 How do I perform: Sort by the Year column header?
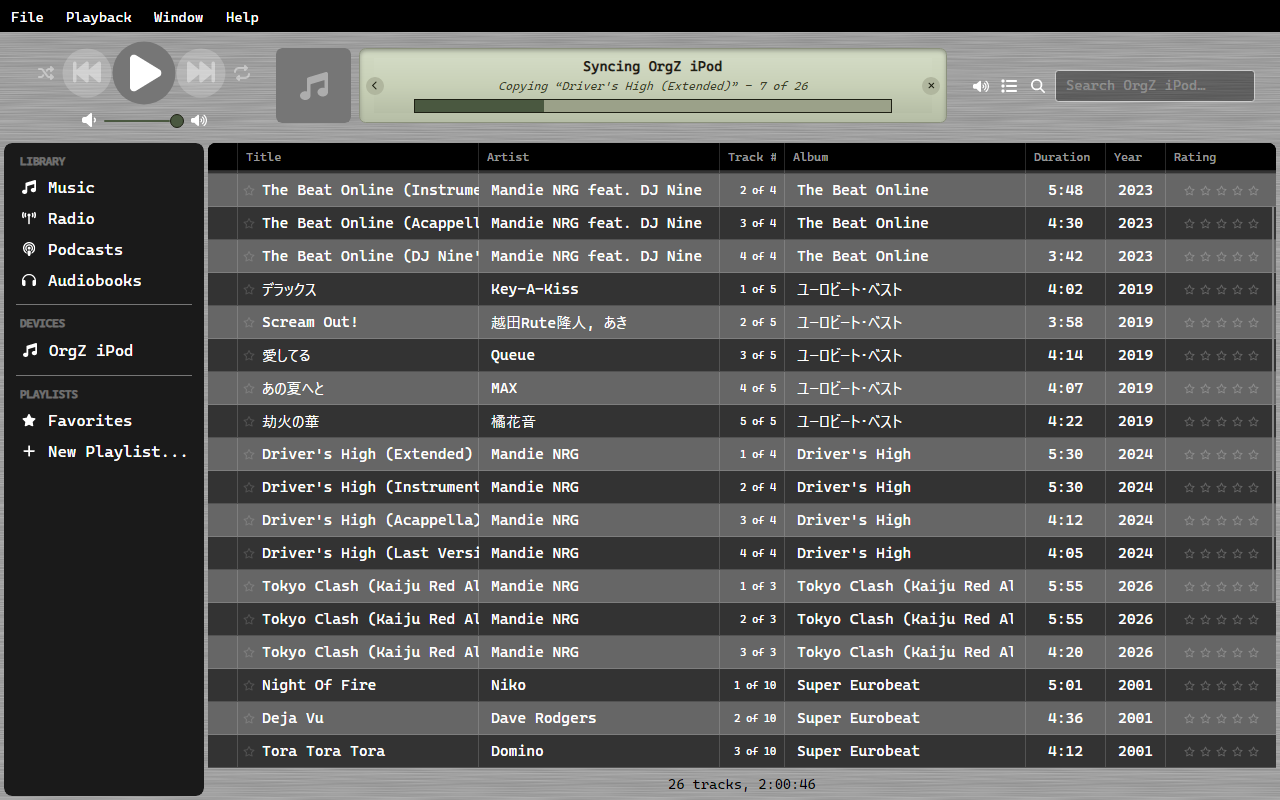1135,157
